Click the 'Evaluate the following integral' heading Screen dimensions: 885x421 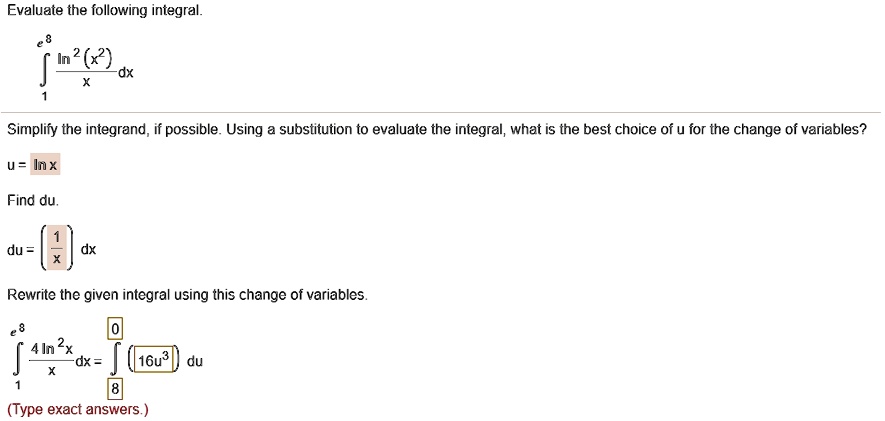point(91,12)
